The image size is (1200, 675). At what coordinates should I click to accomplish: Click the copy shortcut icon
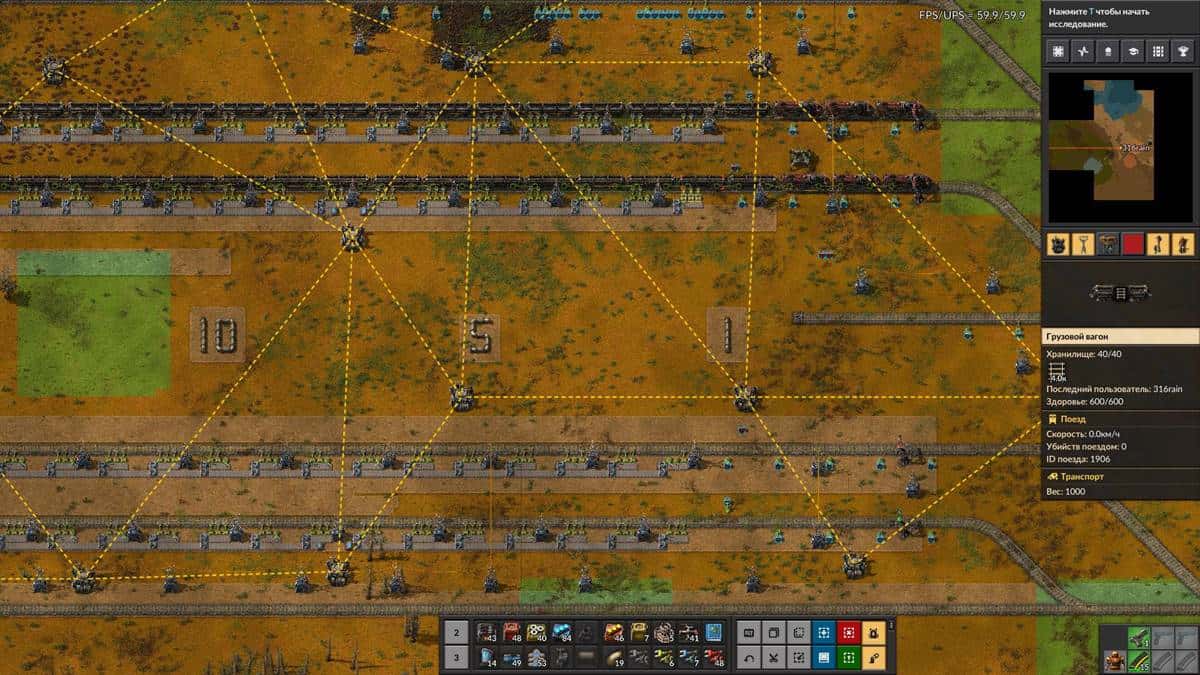[773, 632]
